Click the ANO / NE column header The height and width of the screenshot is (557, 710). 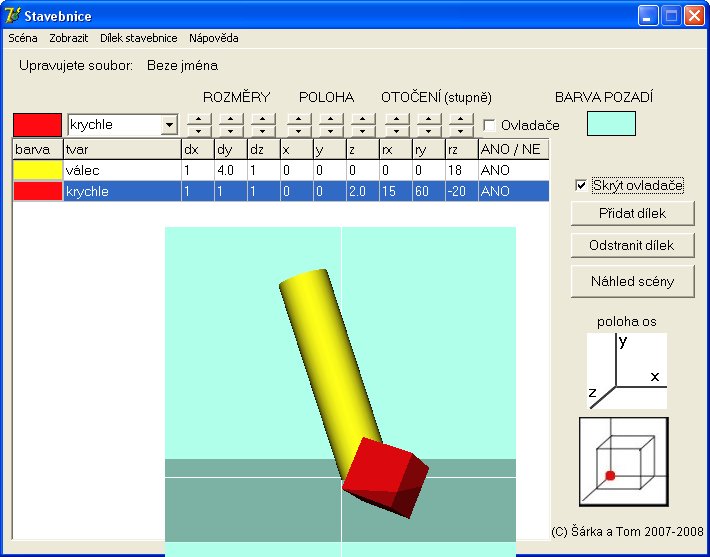tap(513, 149)
